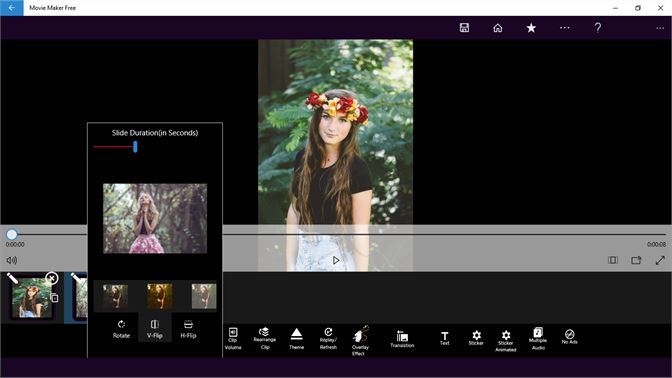Click the H-Flip button
Image resolution: width=672 pixels, height=378 pixels.
pyautogui.click(x=188, y=329)
